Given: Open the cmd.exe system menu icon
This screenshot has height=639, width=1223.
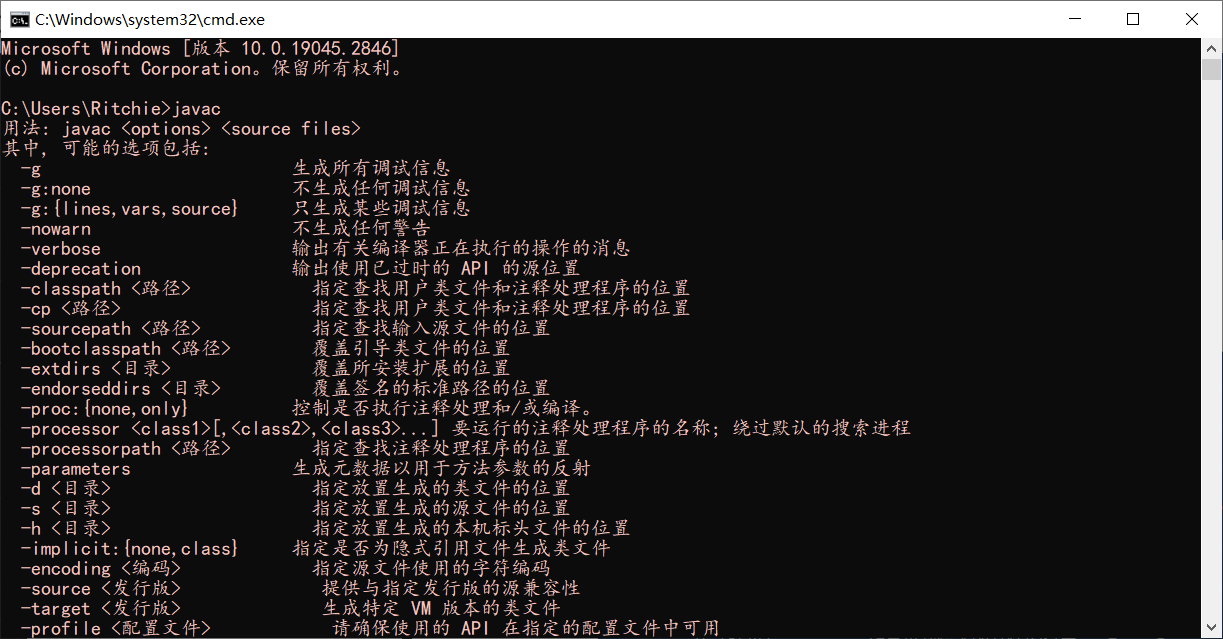Looking at the screenshot, I should pos(18,18).
